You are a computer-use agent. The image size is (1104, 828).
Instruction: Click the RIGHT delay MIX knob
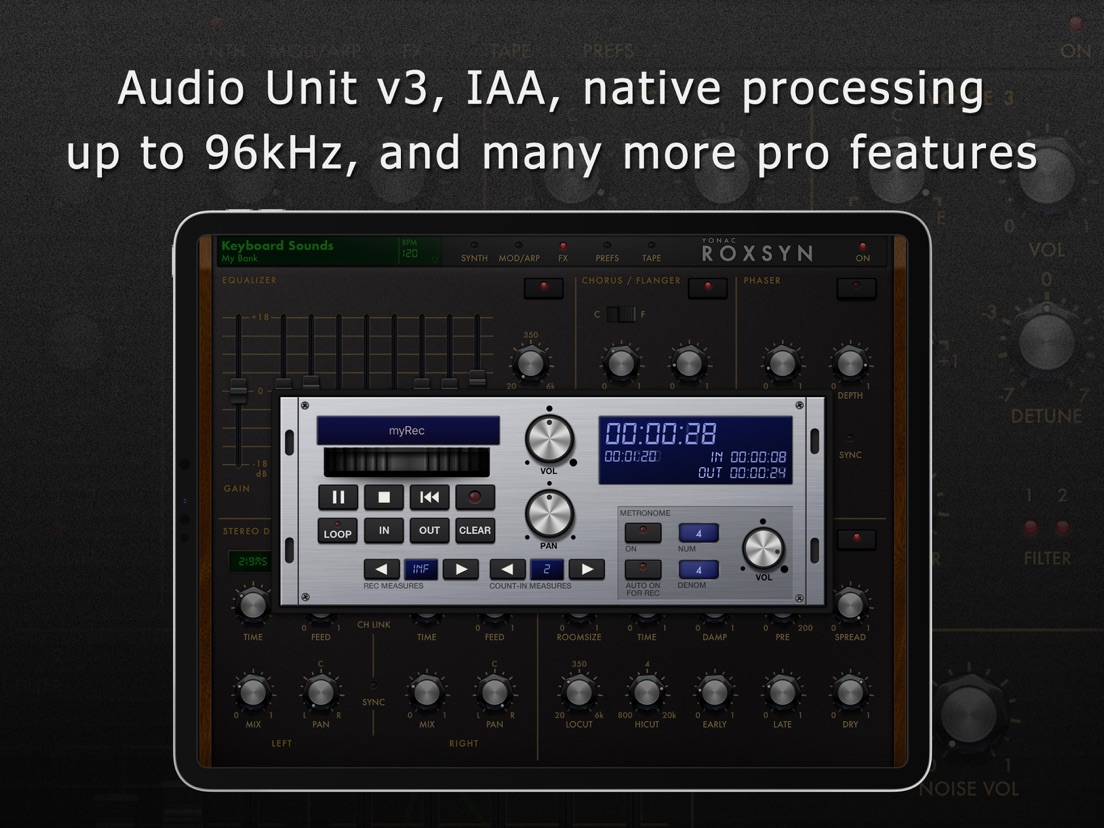point(427,693)
